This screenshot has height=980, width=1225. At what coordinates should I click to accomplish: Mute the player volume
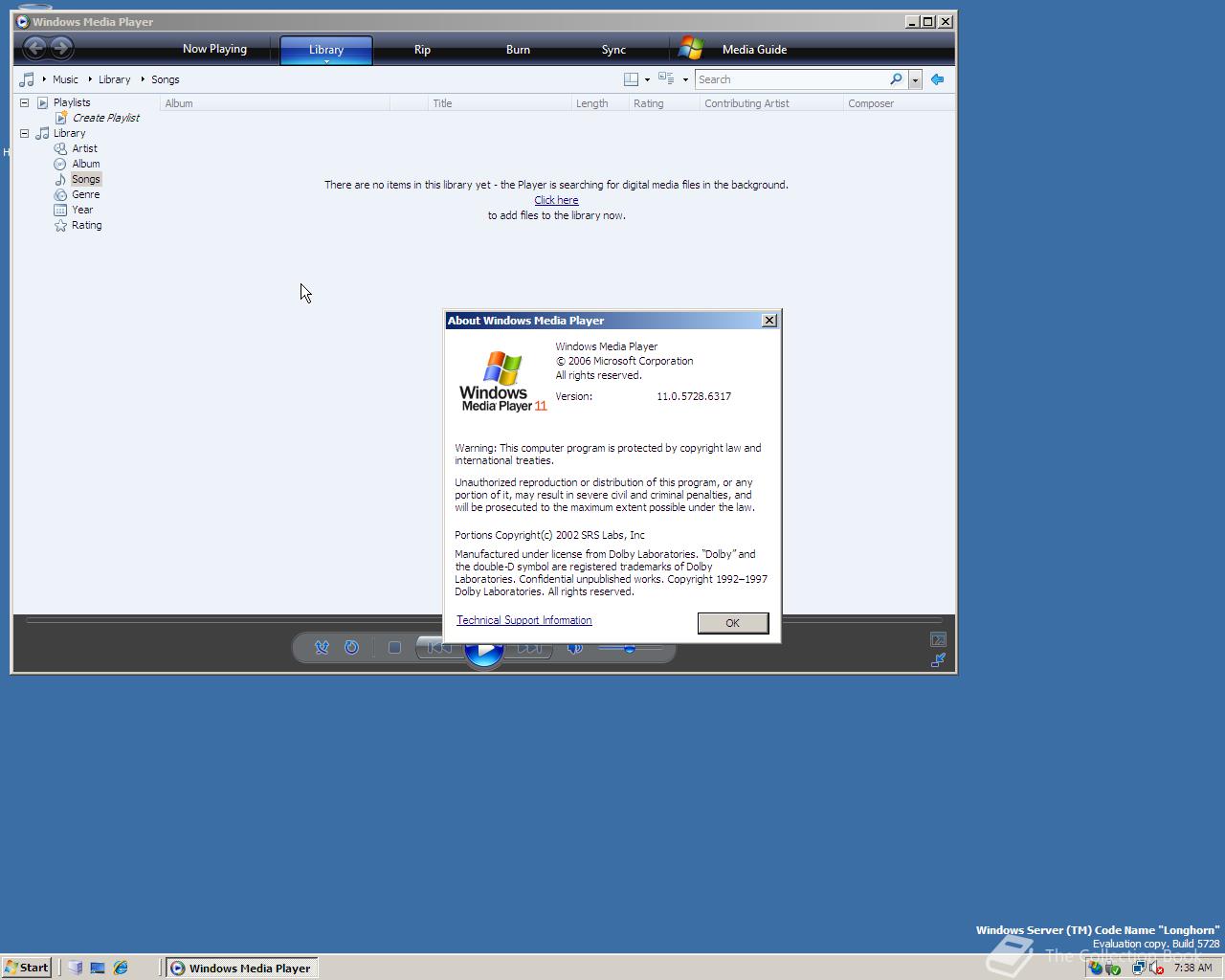tap(574, 648)
